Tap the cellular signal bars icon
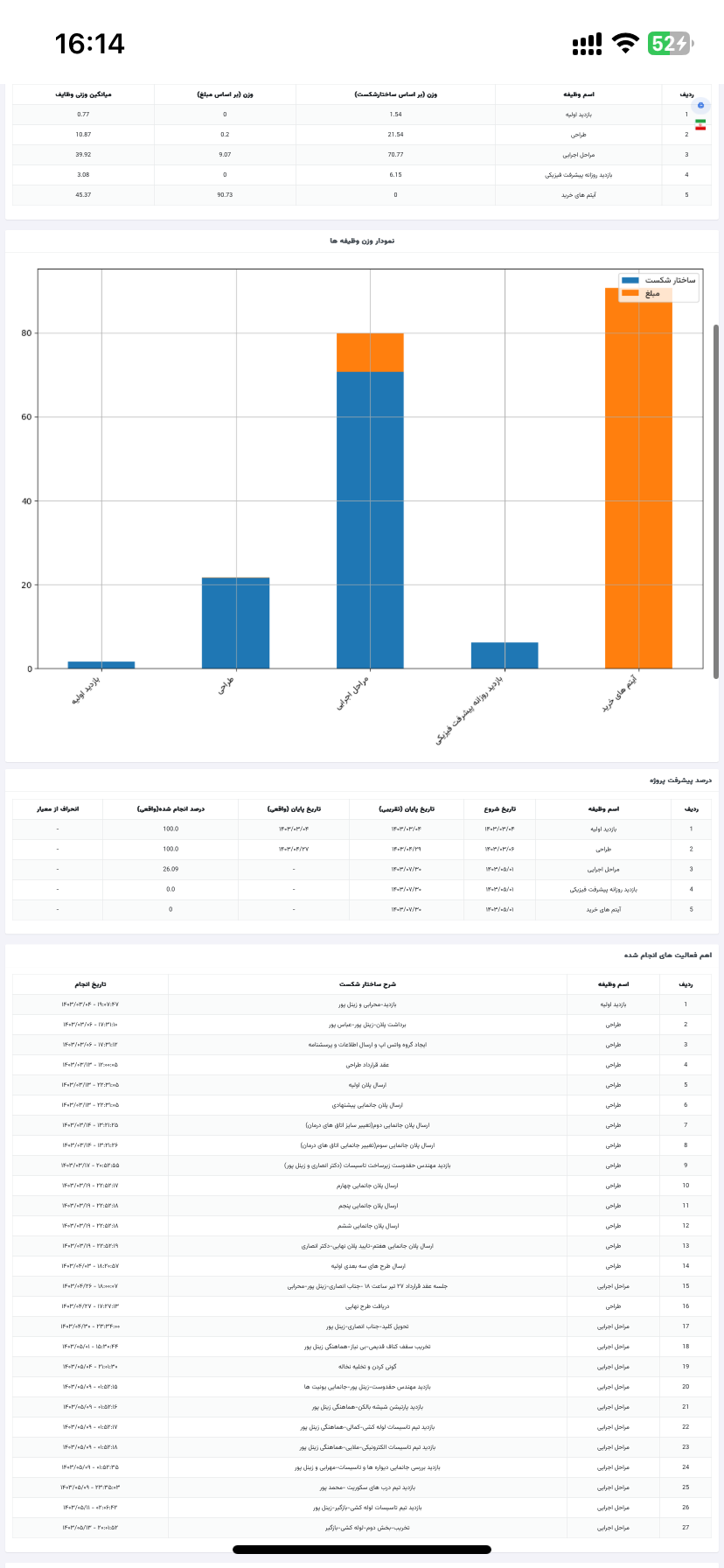Image resolution: width=724 pixels, height=1568 pixels. [587, 44]
